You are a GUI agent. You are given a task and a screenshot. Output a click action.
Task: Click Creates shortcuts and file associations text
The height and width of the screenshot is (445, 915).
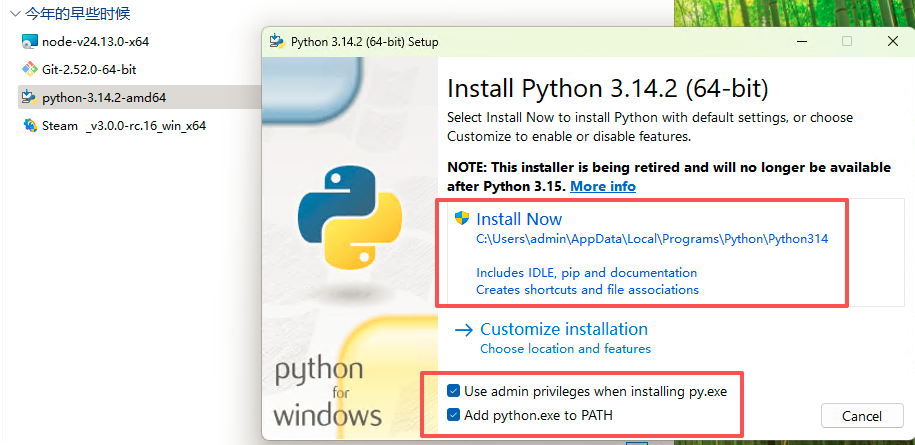pyautogui.click(x=588, y=289)
